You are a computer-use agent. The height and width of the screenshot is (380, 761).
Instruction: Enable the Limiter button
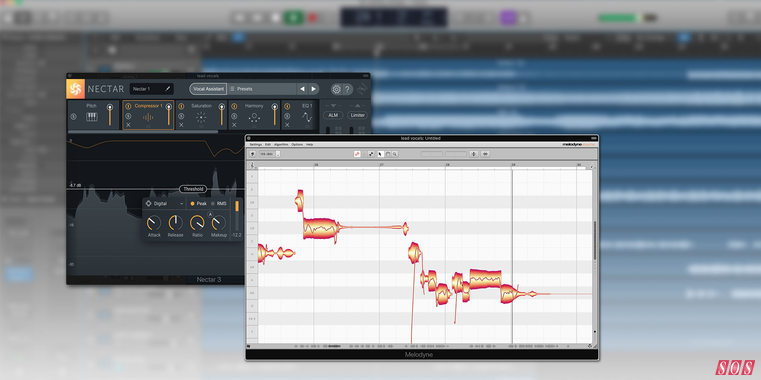coord(358,116)
